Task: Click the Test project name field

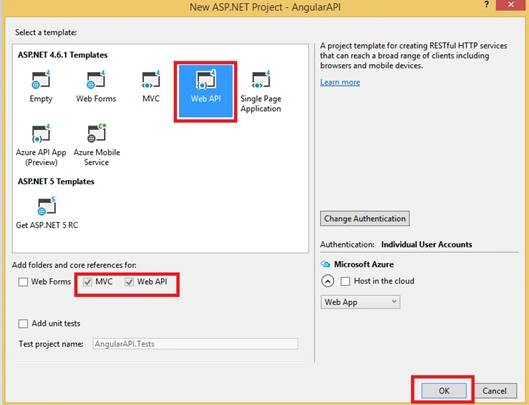Action: point(195,344)
